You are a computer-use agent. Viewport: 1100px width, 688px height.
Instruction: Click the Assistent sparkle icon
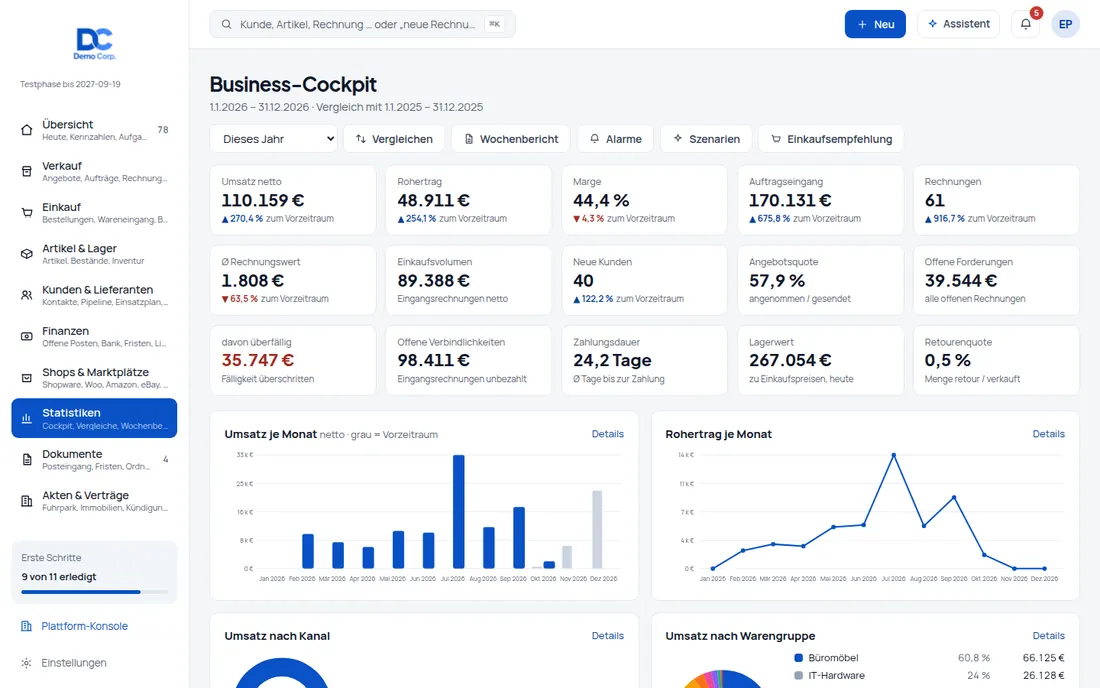pyautogui.click(x=932, y=24)
